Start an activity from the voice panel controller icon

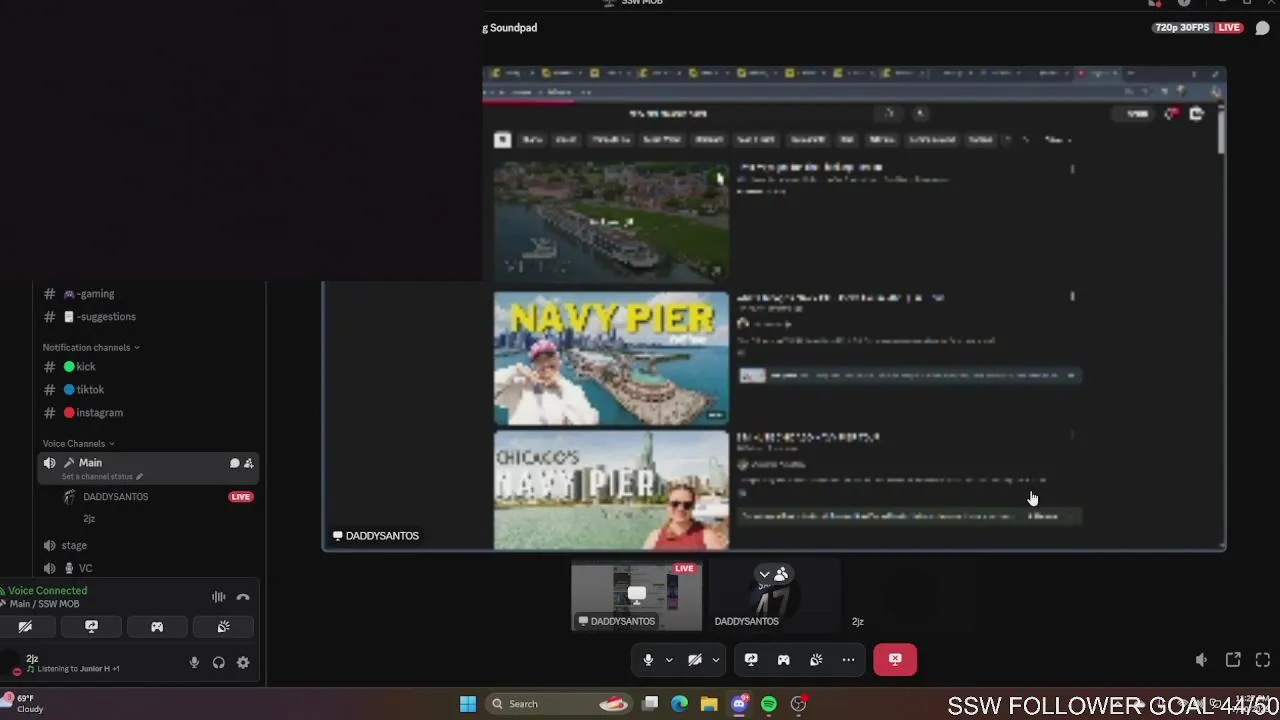point(157,627)
